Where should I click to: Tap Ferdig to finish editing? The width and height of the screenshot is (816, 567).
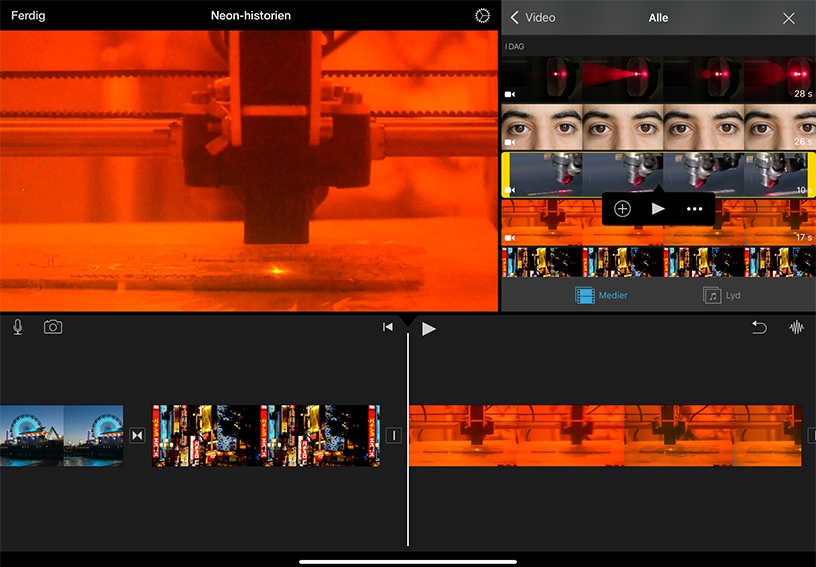click(x=28, y=16)
